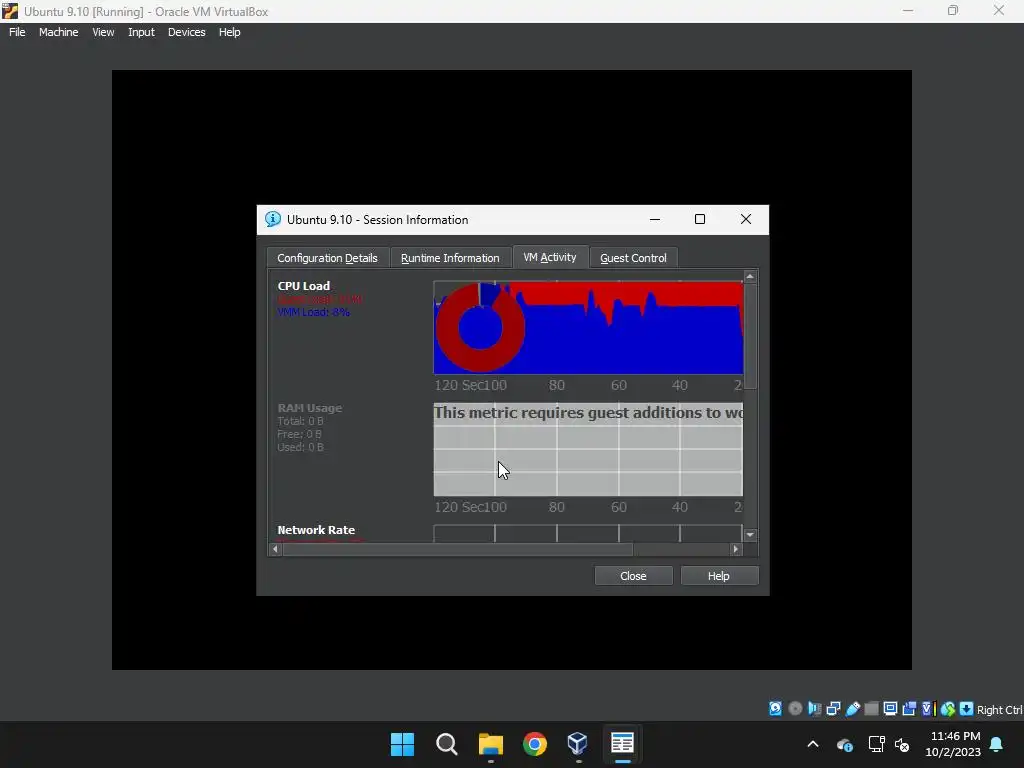Click the optical disc indicator icon
Screen dimensions: 1024x768
[795, 709]
